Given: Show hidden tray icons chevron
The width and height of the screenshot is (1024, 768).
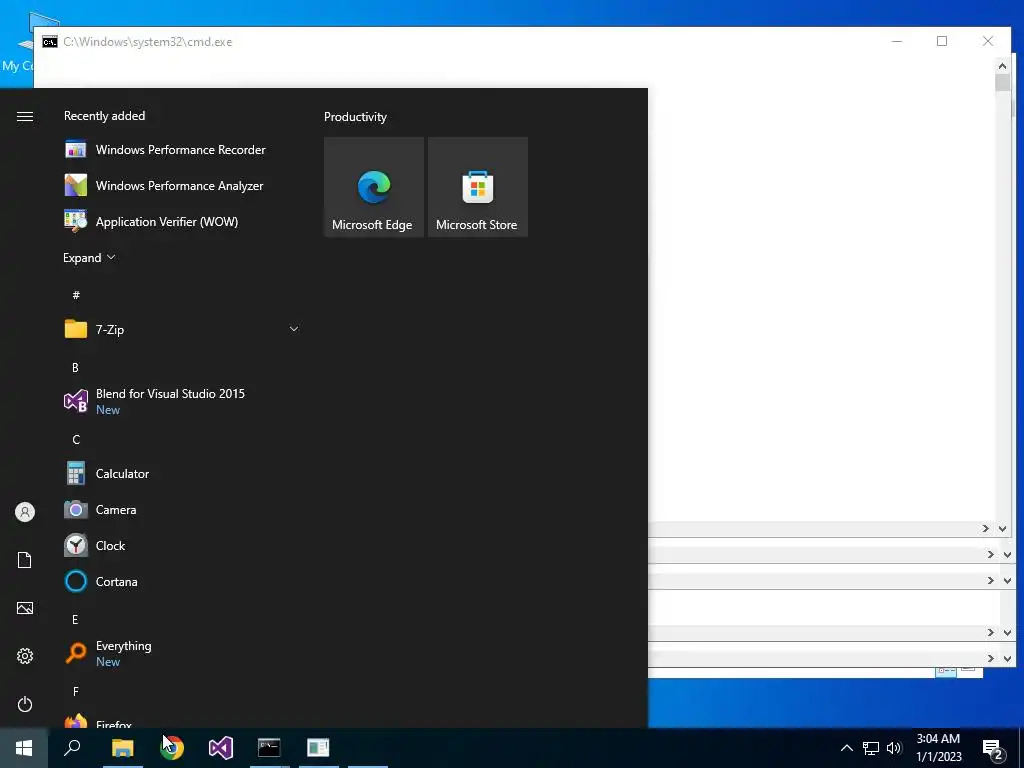Looking at the screenshot, I should pos(846,748).
